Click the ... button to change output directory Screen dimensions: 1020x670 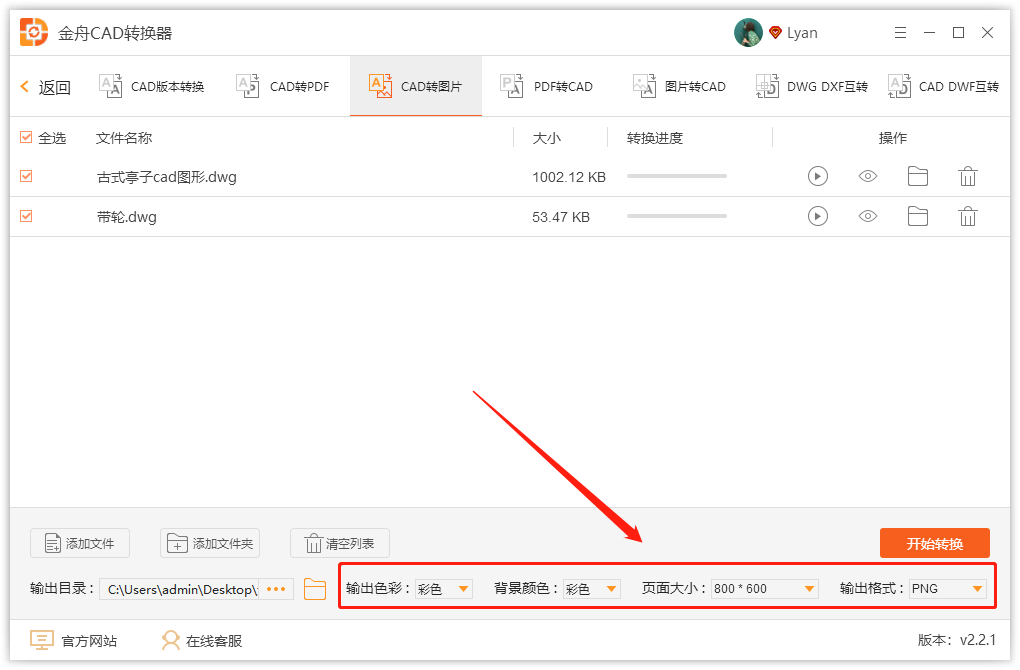click(277, 589)
